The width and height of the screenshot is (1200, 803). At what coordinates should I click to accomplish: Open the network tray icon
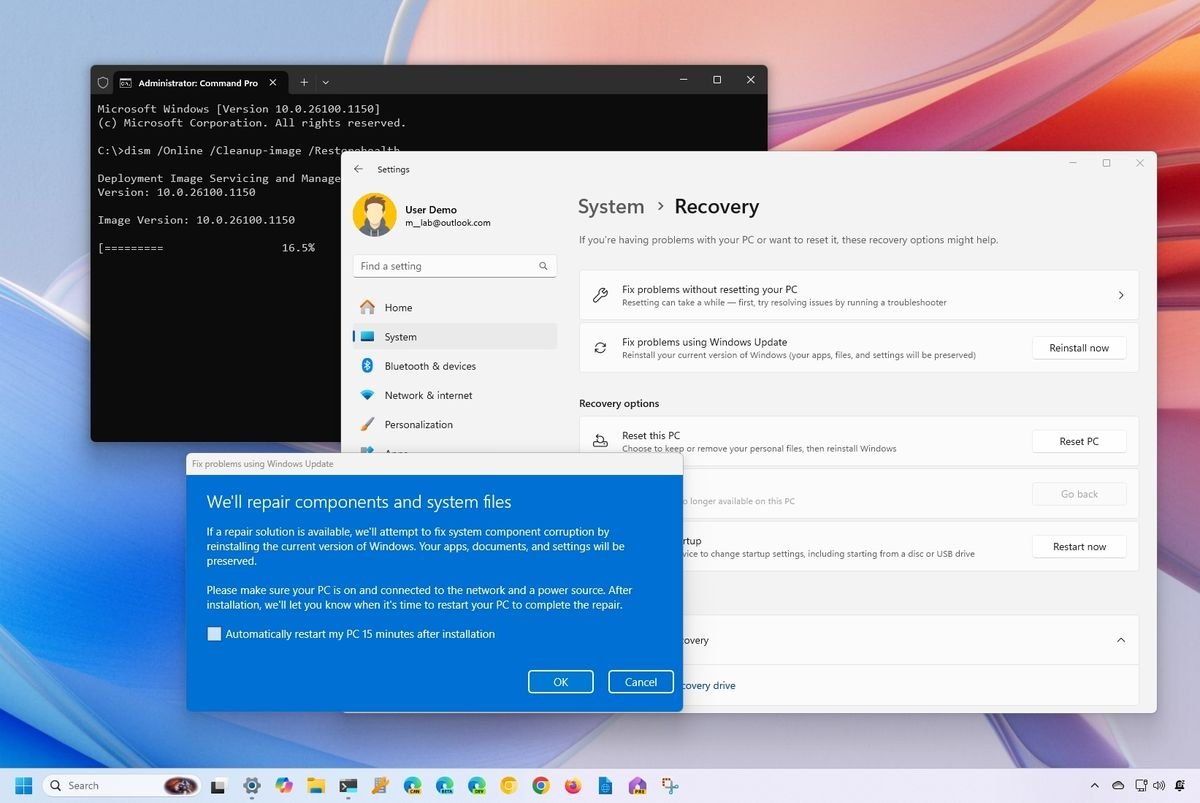tap(1142, 786)
